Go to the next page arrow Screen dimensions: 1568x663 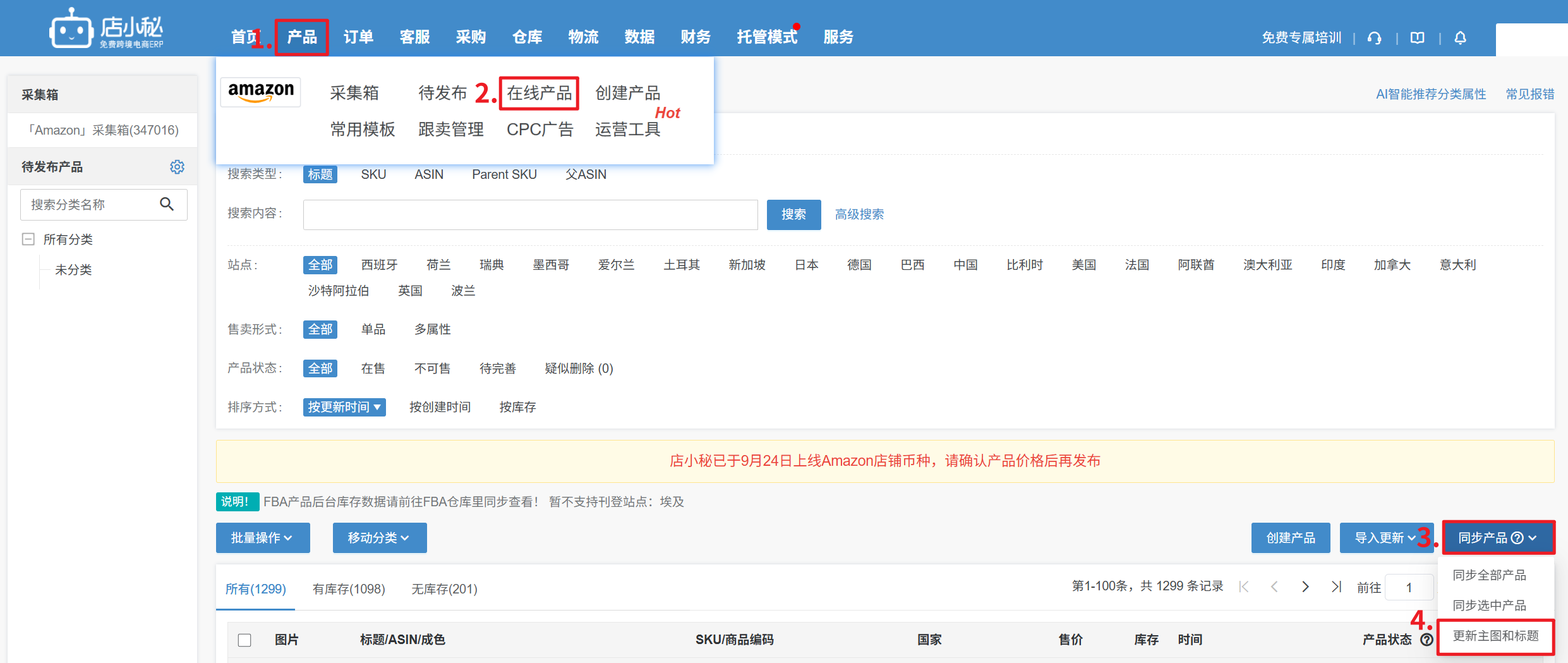[x=1305, y=587]
